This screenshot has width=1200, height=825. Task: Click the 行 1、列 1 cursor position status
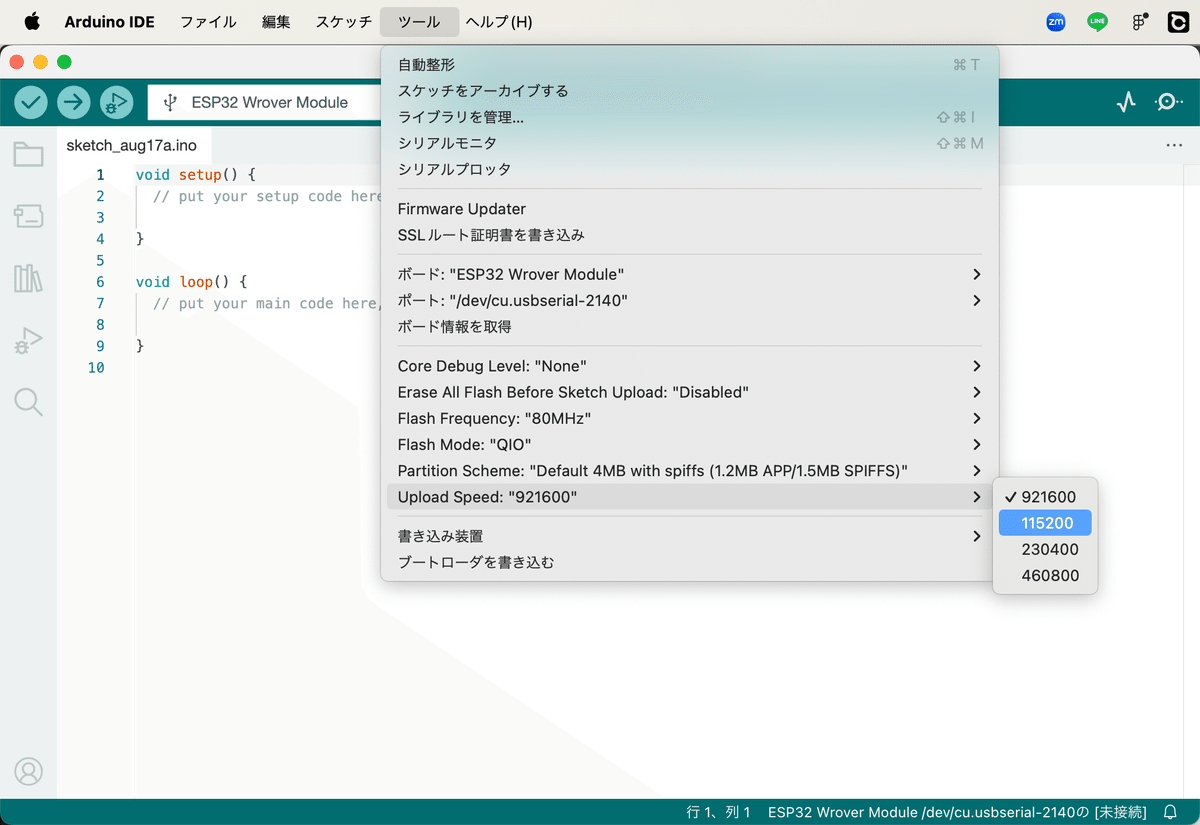click(718, 812)
